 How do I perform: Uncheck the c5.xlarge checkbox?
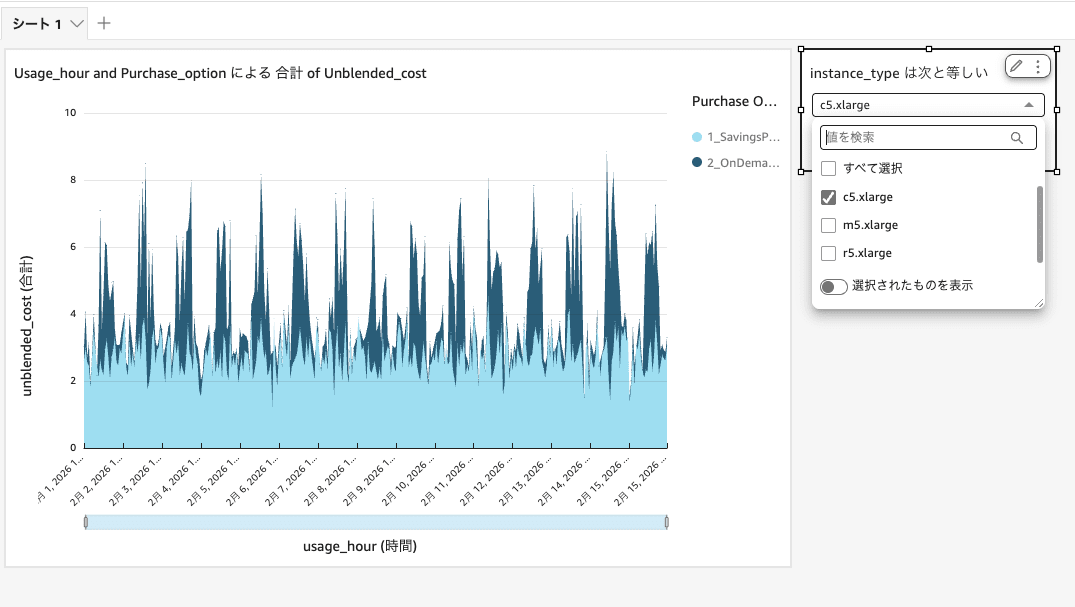(828, 196)
